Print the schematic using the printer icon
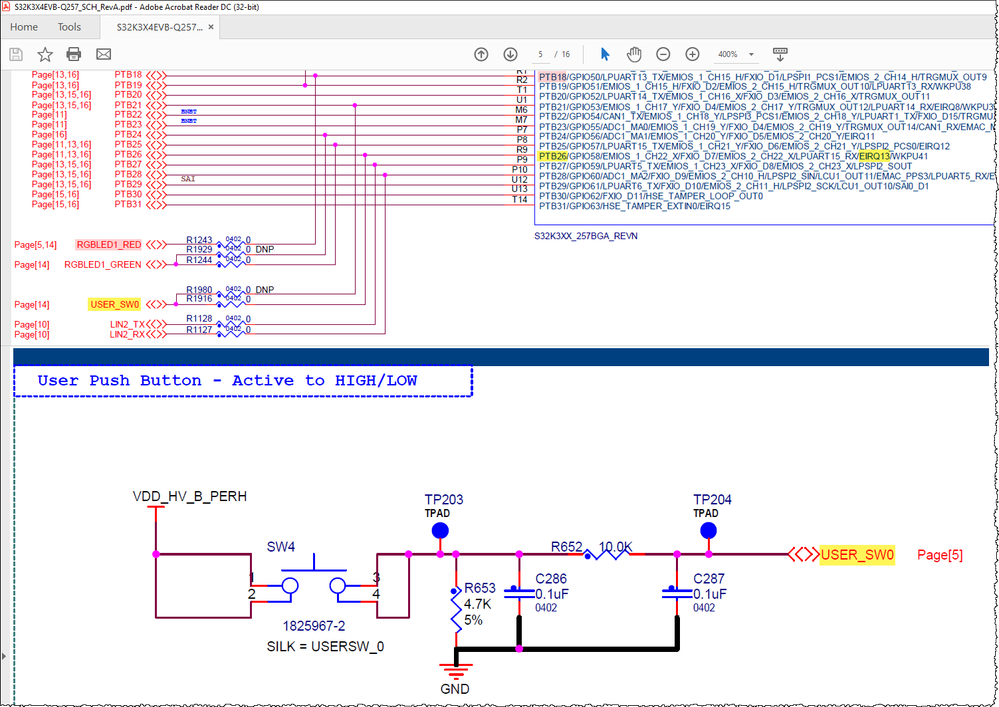999x707 pixels. point(74,54)
